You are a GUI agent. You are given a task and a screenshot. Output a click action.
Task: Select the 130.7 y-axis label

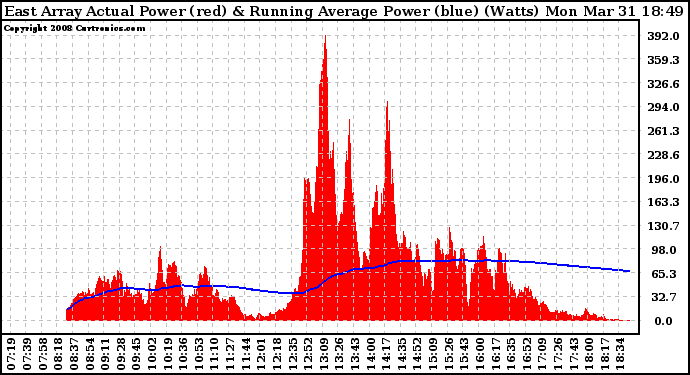tap(663, 226)
